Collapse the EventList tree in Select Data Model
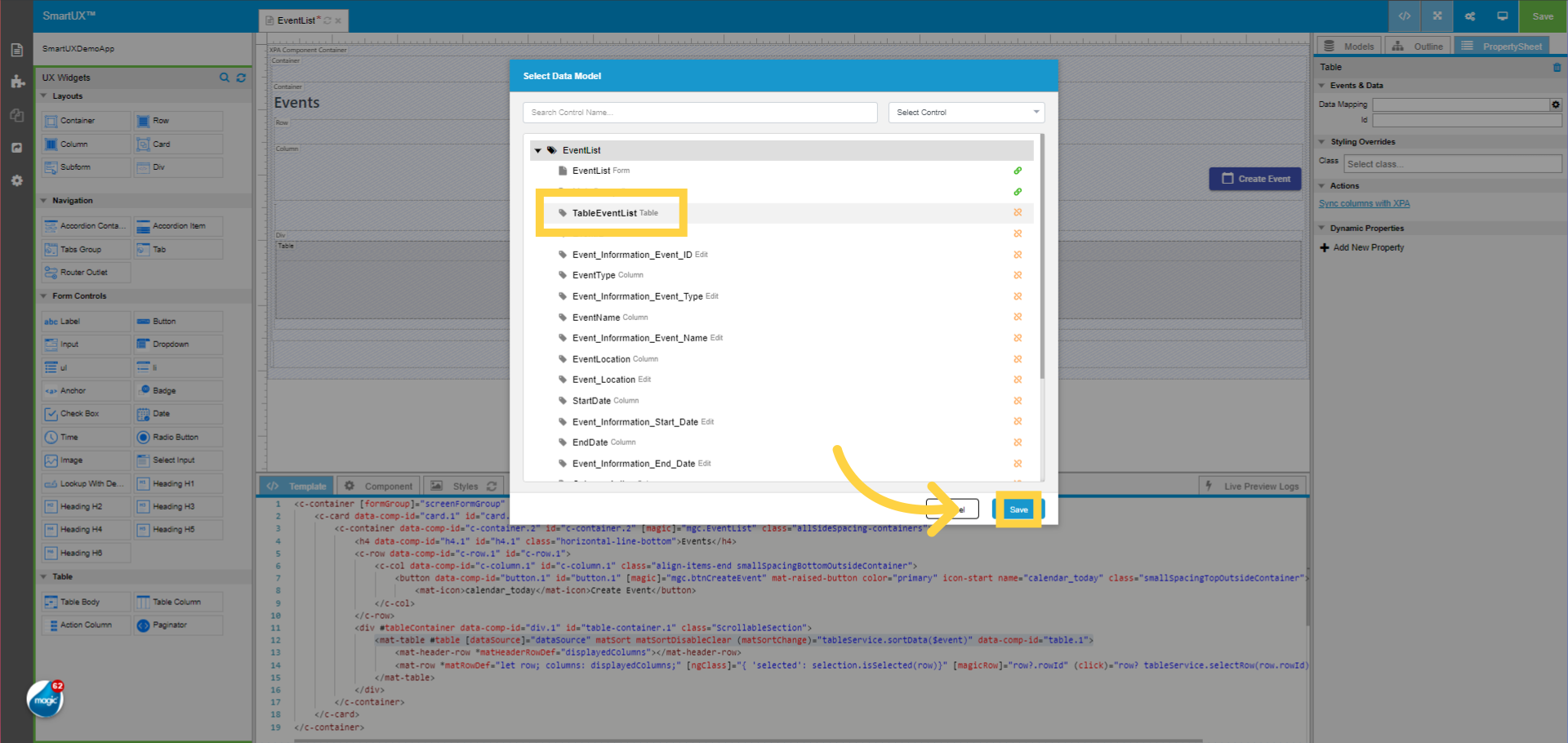This screenshot has height=743, width=1568. click(x=538, y=150)
